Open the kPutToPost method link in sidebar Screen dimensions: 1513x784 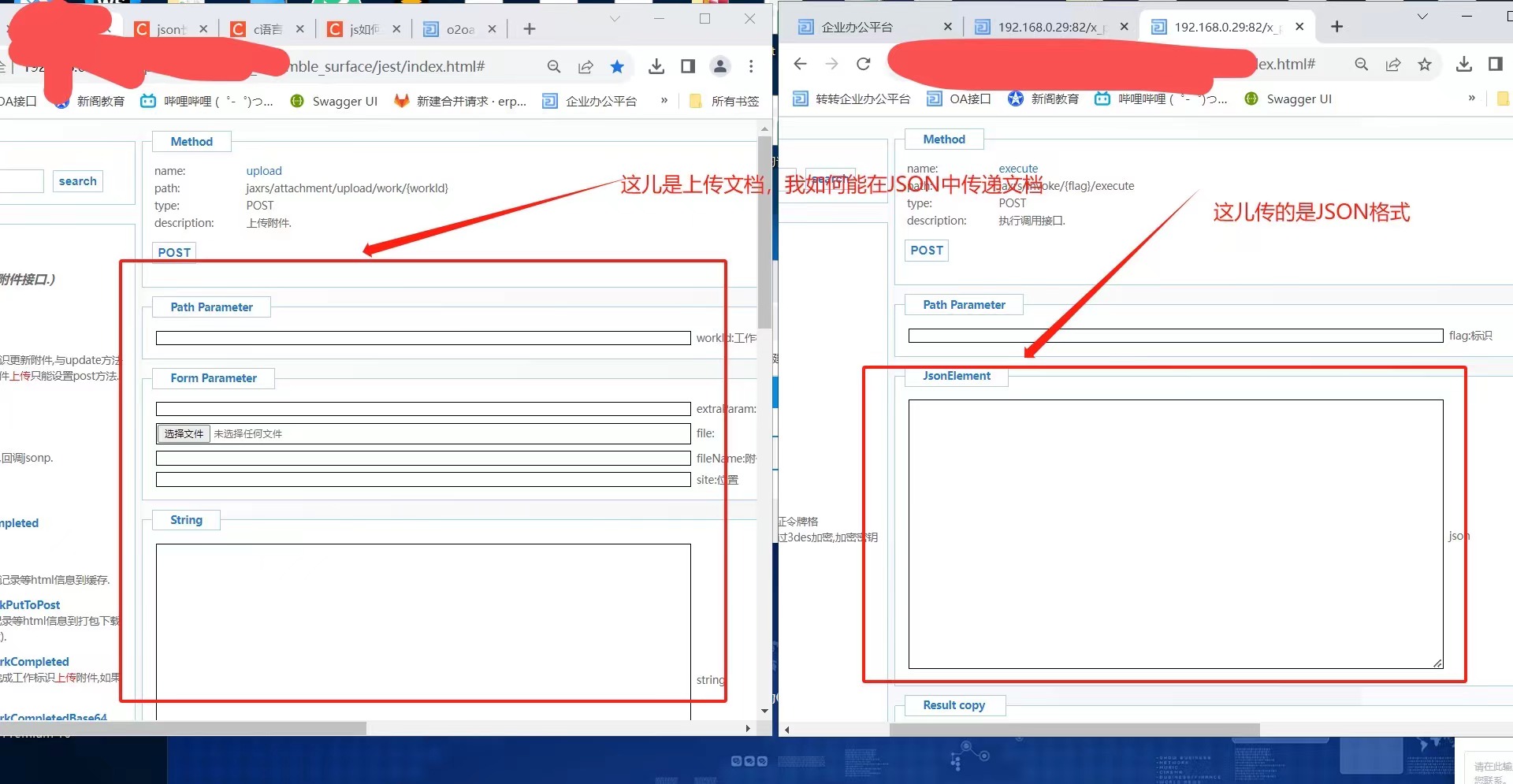click(x=30, y=605)
